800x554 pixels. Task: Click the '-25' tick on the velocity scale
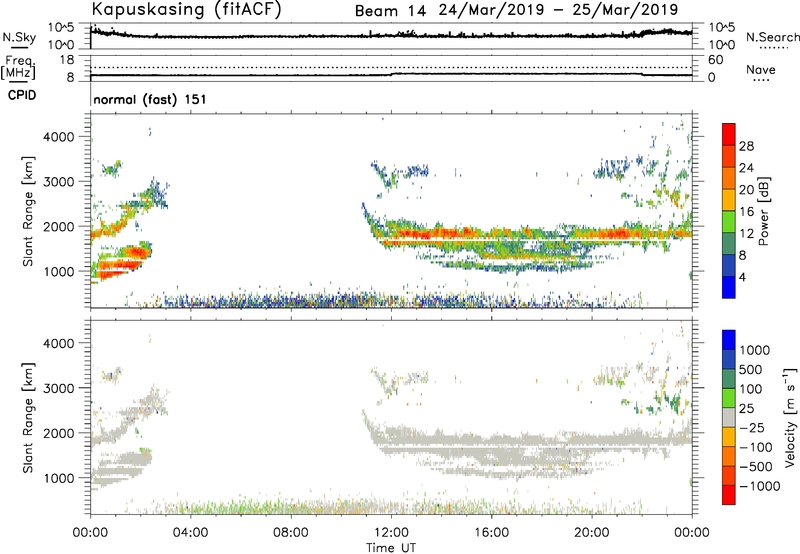point(752,427)
